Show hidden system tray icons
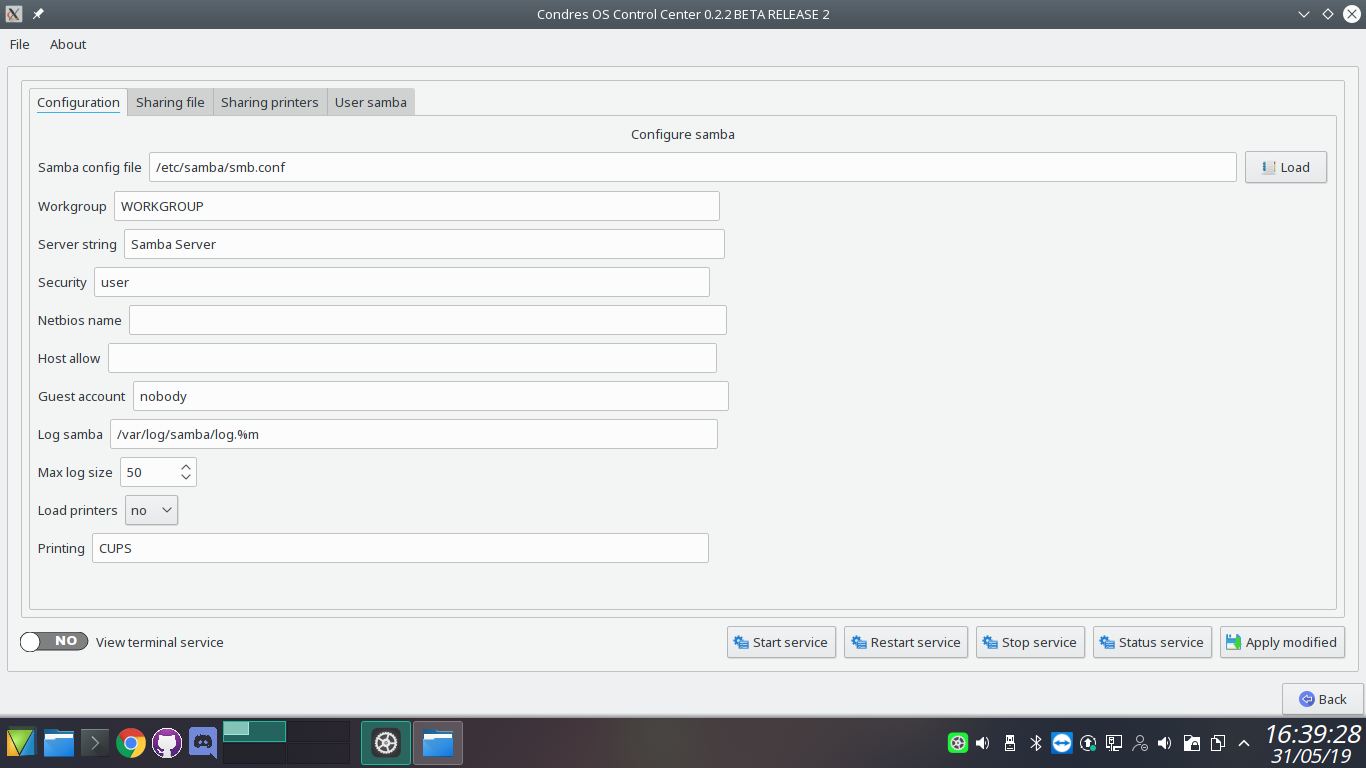Viewport: 1366px width, 768px height. pyautogui.click(x=1244, y=743)
